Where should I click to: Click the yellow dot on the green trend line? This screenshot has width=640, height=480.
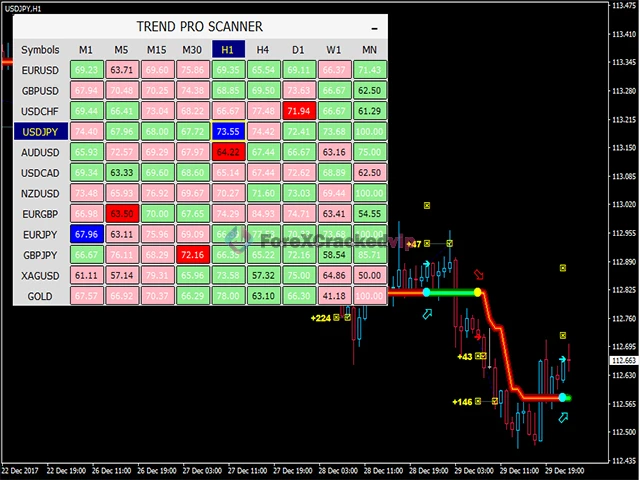pyautogui.click(x=478, y=292)
